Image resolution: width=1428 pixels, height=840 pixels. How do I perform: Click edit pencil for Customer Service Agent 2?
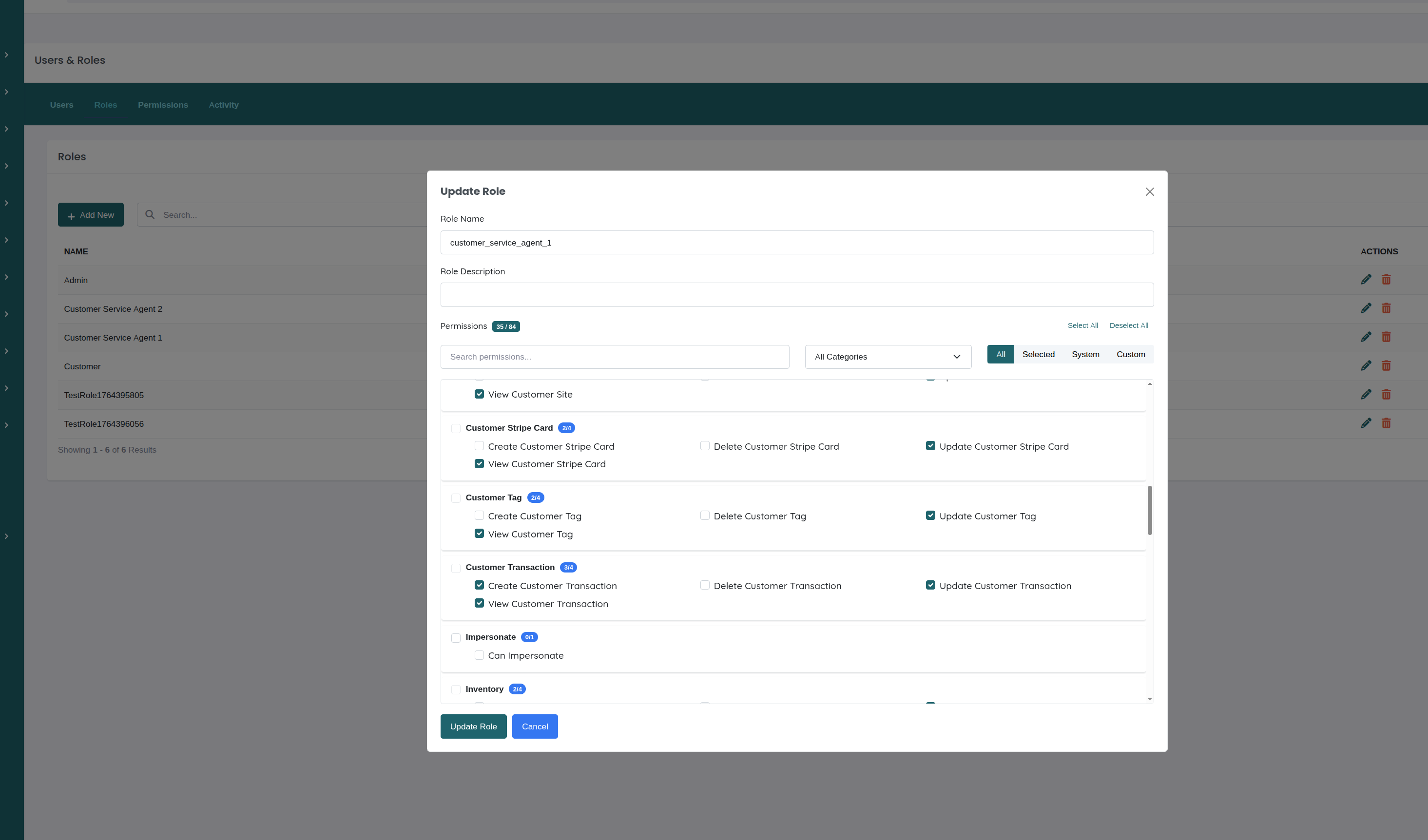(1366, 308)
